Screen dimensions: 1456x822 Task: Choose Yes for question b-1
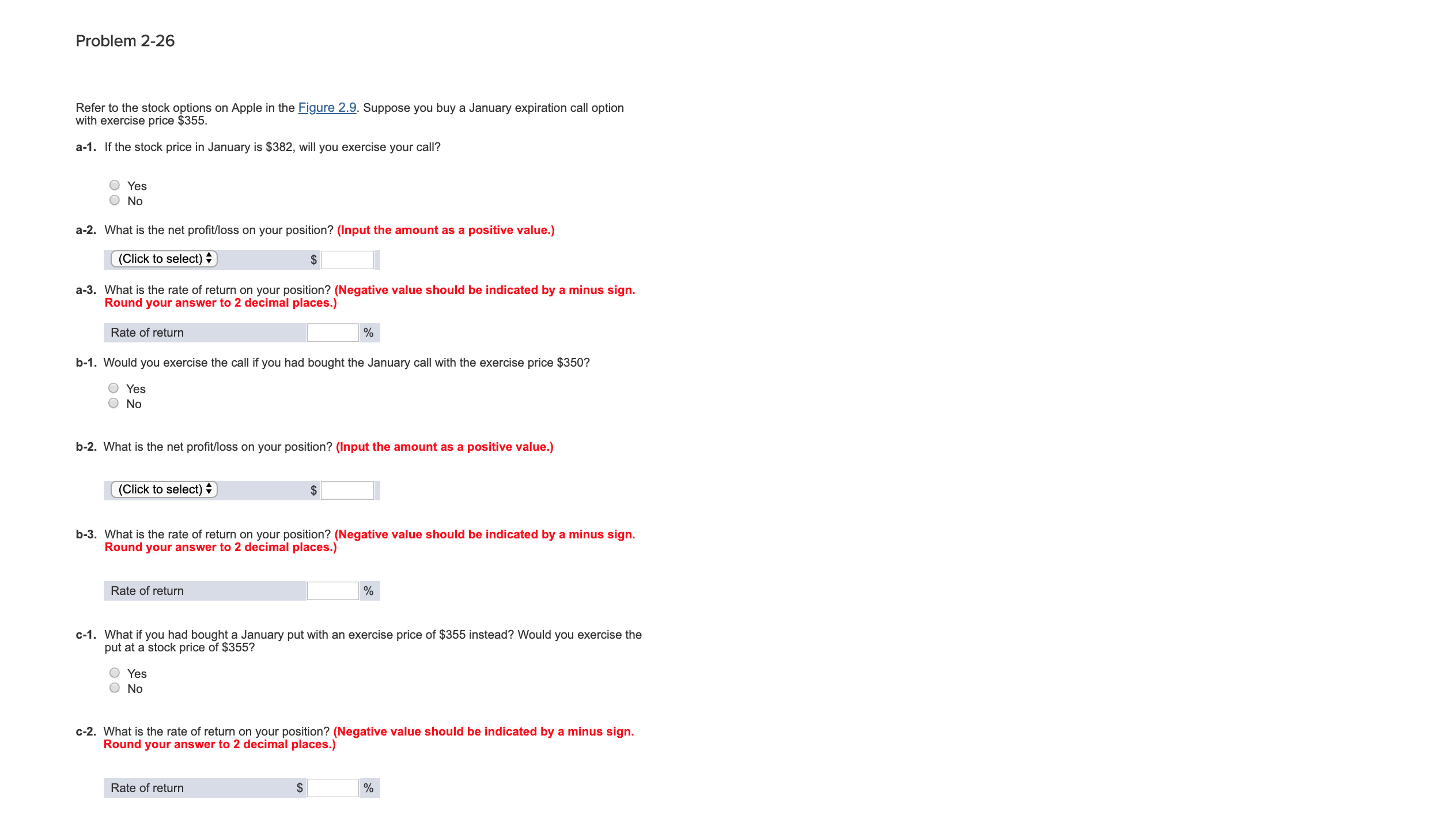point(114,388)
